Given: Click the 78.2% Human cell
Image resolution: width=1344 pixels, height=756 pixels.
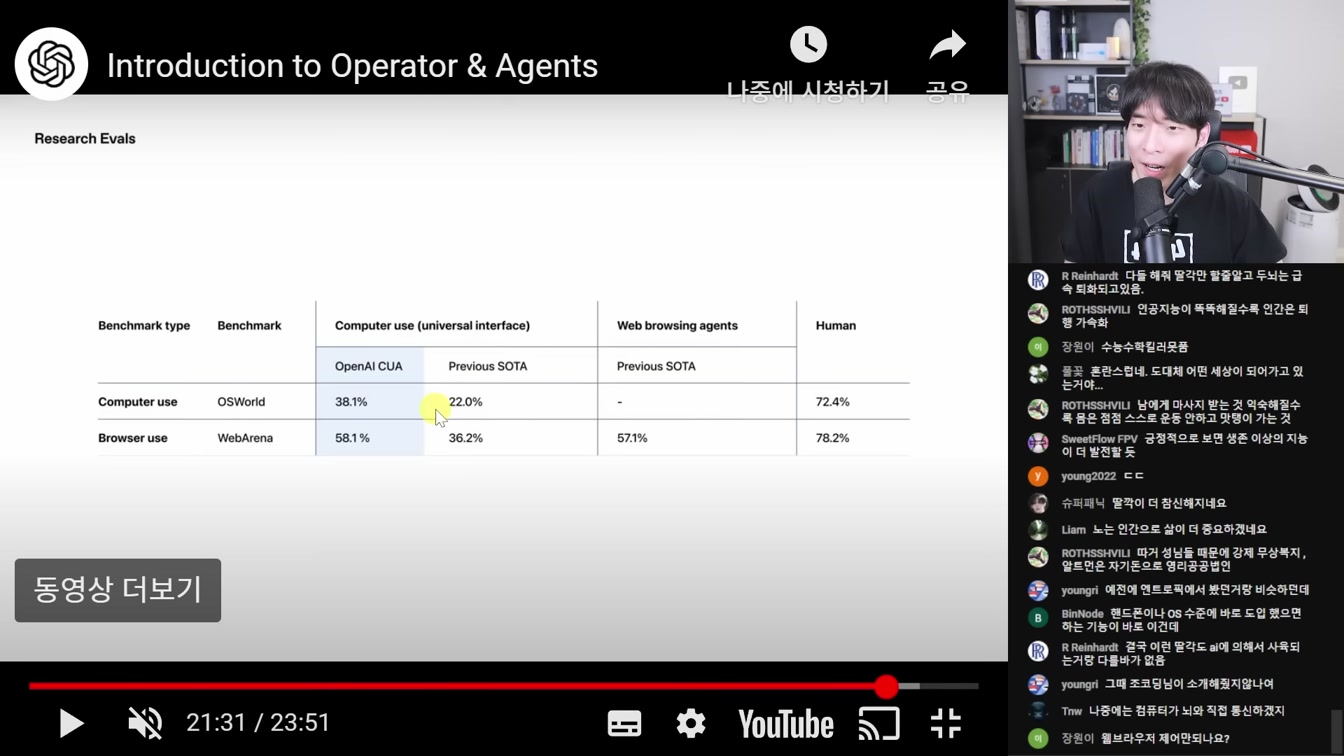Looking at the screenshot, I should tap(833, 438).
